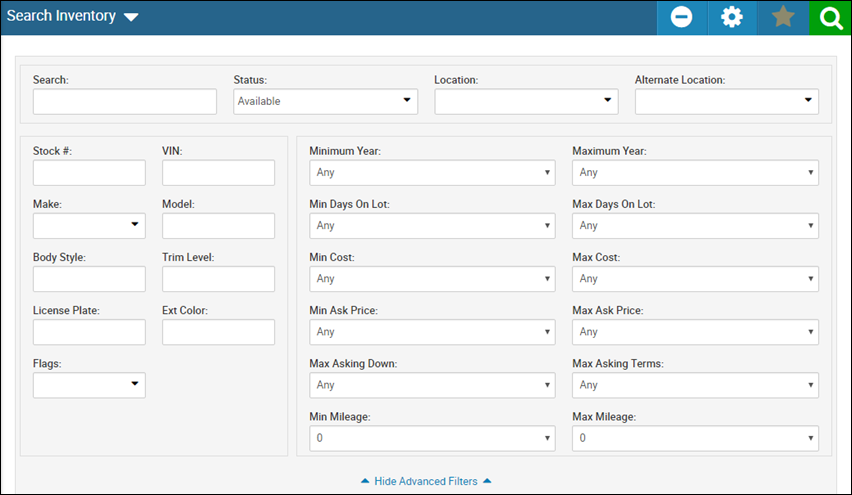Viewport: 852px width, 495px height.
Task: Open settings via the gear icon
Action: pyautogui.click(x=732, y=18)
